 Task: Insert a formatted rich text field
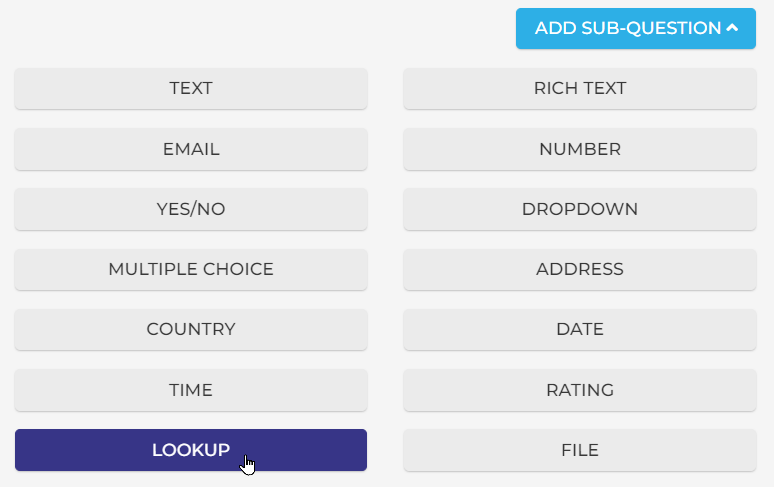[580, 88]
